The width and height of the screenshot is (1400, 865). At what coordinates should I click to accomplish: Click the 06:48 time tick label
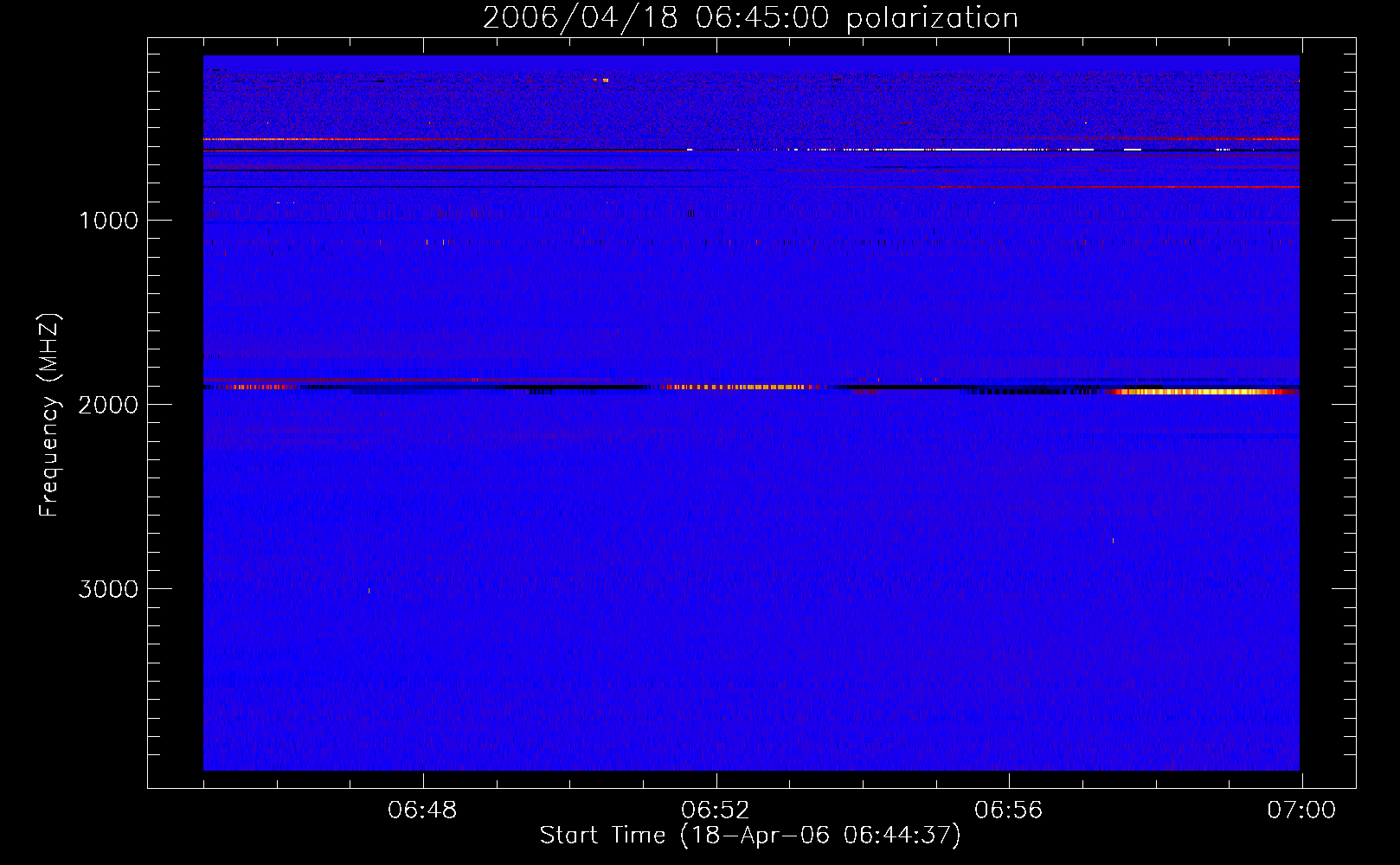pos(422,811)
